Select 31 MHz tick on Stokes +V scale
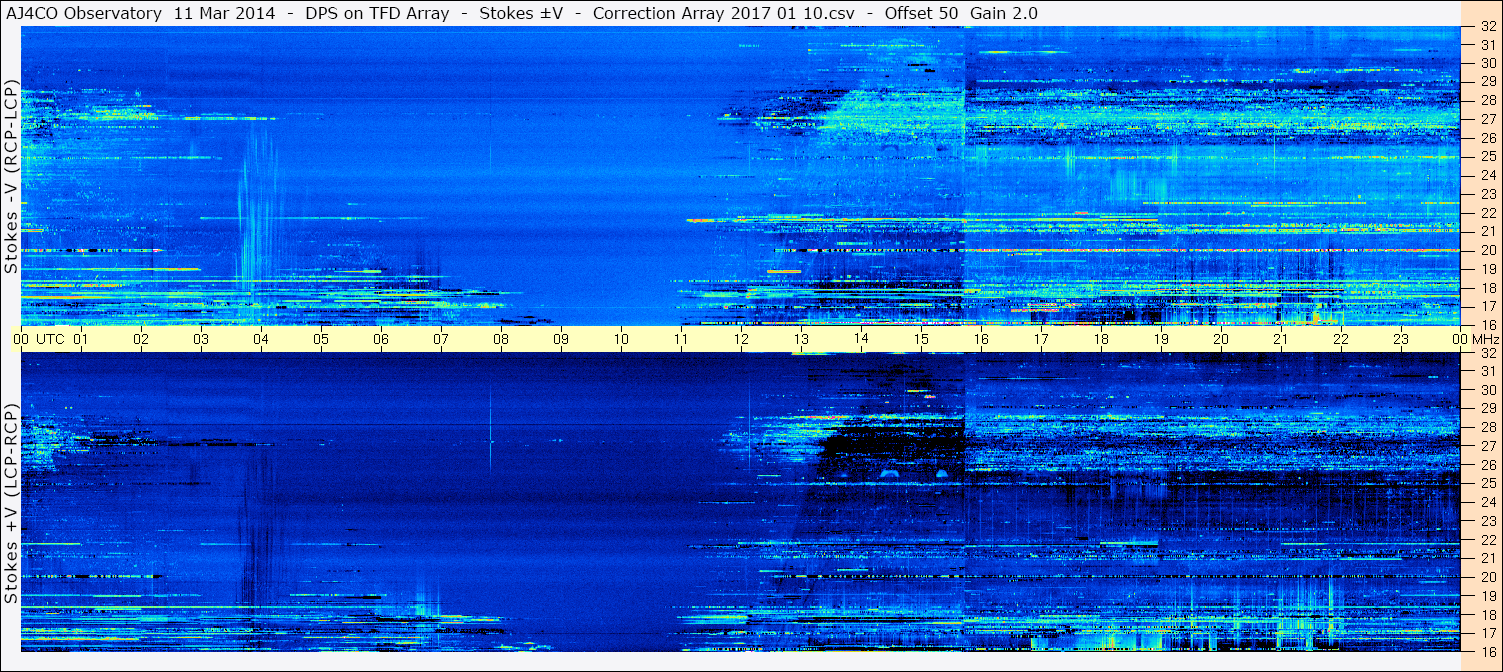The height and width of the screenshot is (672, 1503). click(x=1488, y=371)
